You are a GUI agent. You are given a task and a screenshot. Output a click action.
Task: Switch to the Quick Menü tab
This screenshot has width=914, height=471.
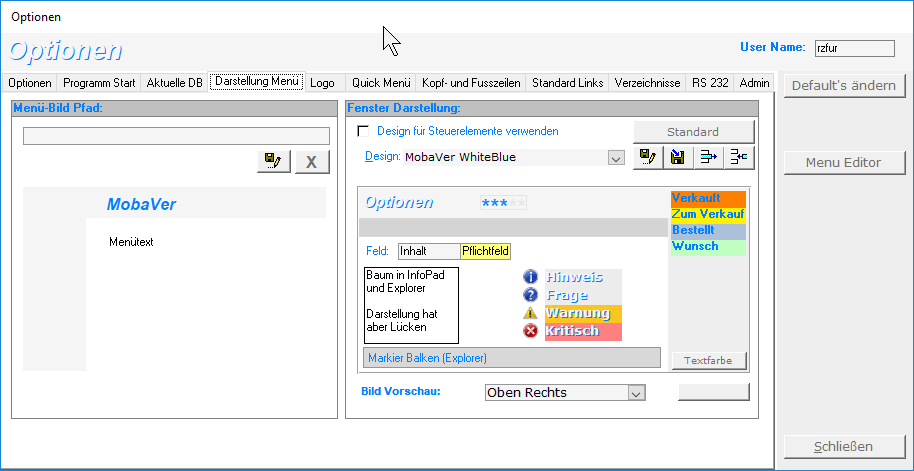click(381, 83)
